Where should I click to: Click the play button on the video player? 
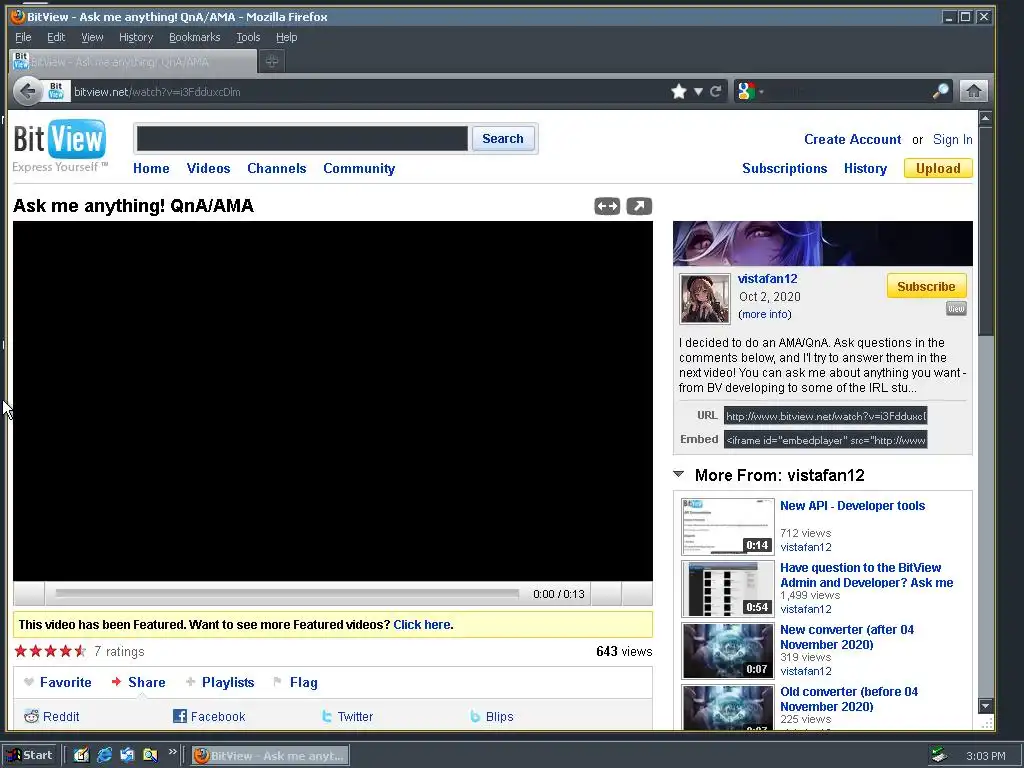pos(29,594)
